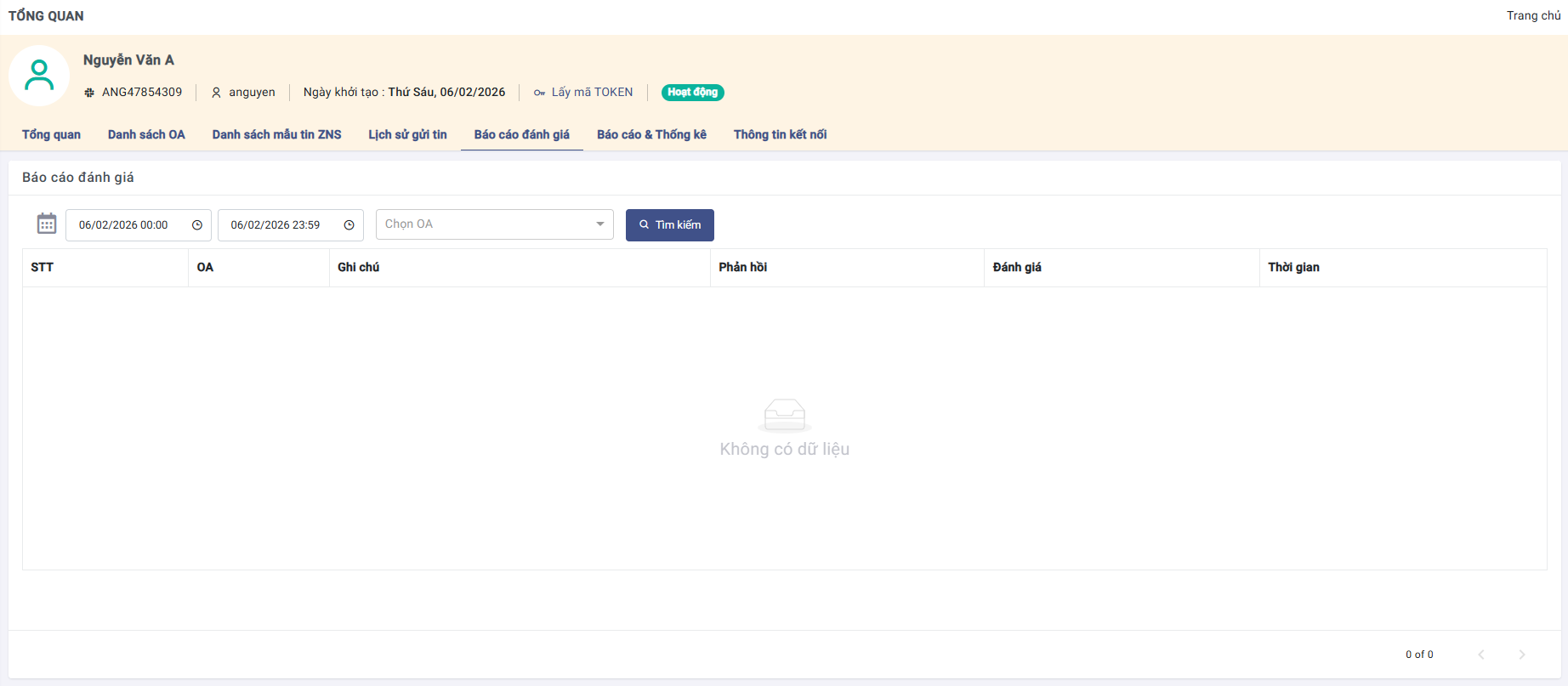
Task: Open the Chọn OA dropdown
Action: pos(485,224)
